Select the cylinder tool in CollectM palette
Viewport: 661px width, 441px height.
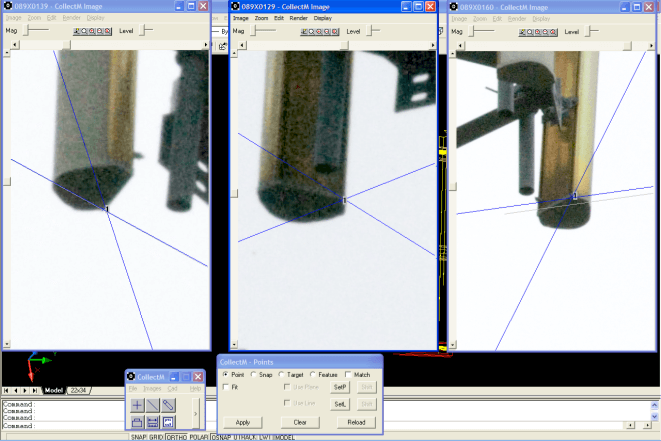[x=168, y=405]
